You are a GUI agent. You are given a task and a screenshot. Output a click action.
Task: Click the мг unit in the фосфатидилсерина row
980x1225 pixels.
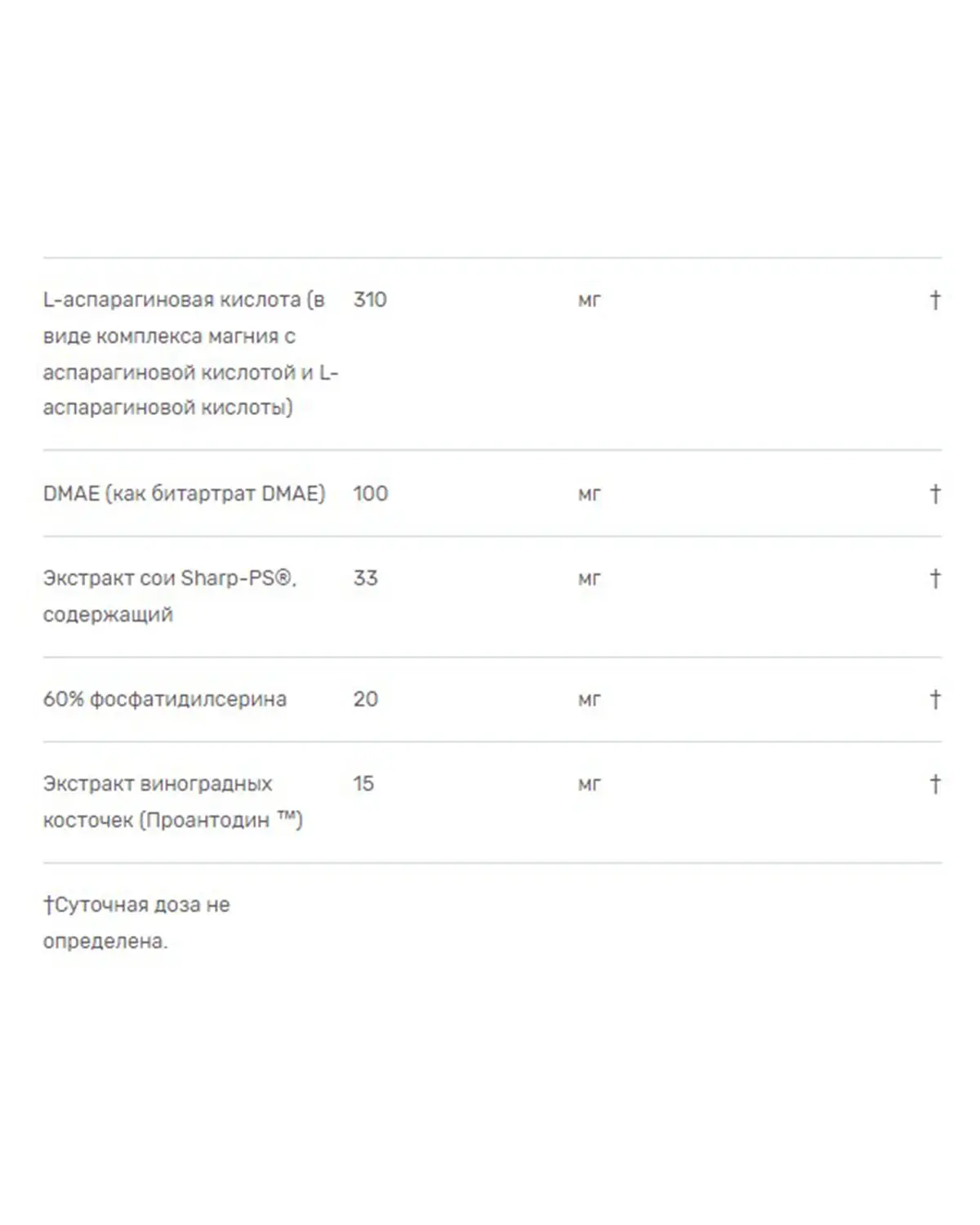(589, 700)
